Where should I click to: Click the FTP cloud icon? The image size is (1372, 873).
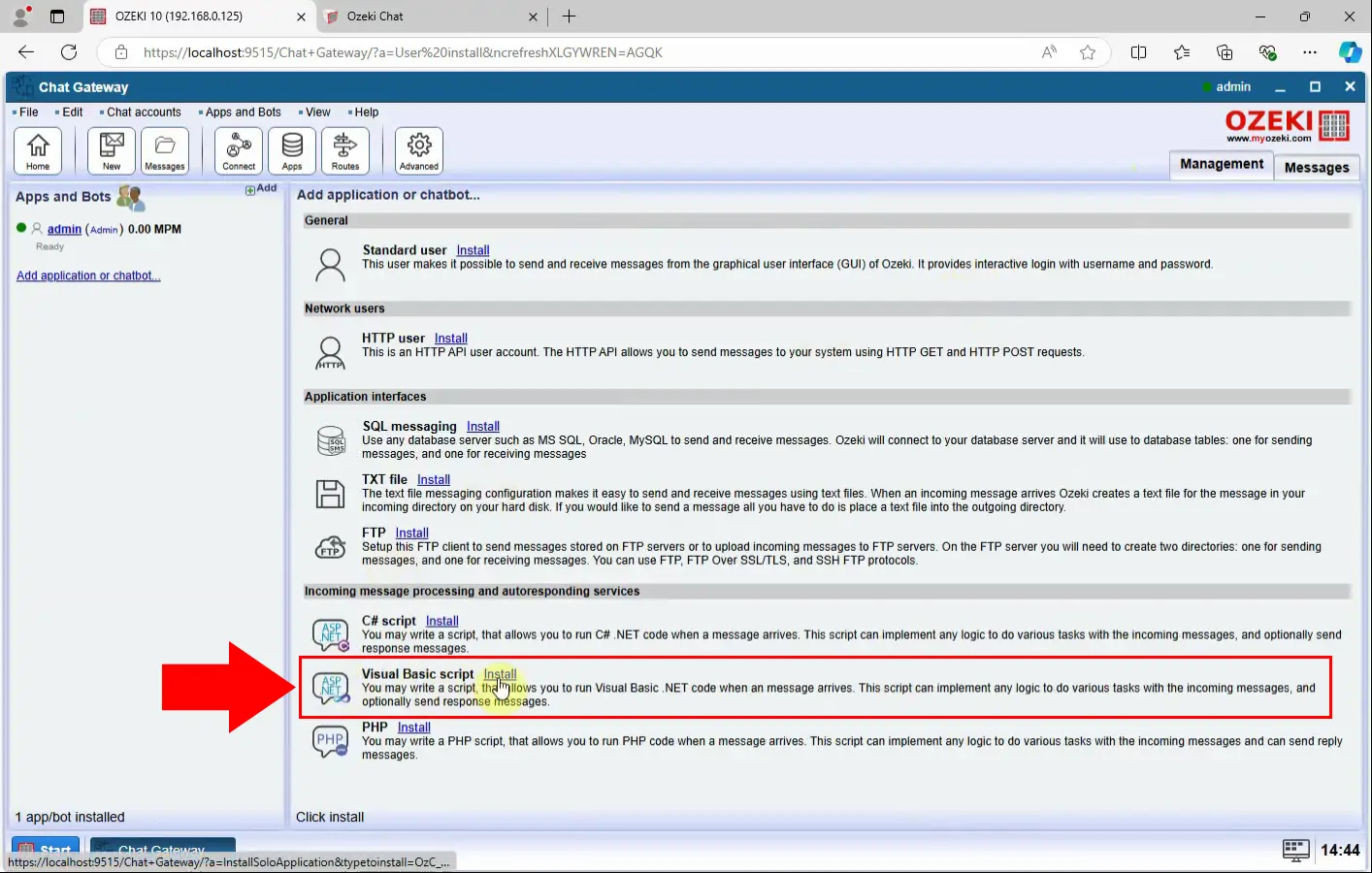(x=331, y=547)
